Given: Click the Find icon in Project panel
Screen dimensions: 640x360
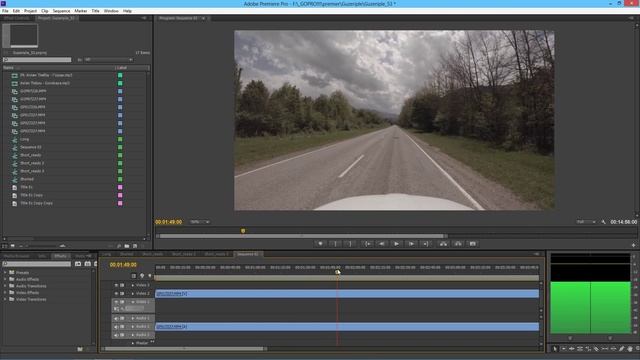Looking at the screenshot, I should 119,246.
